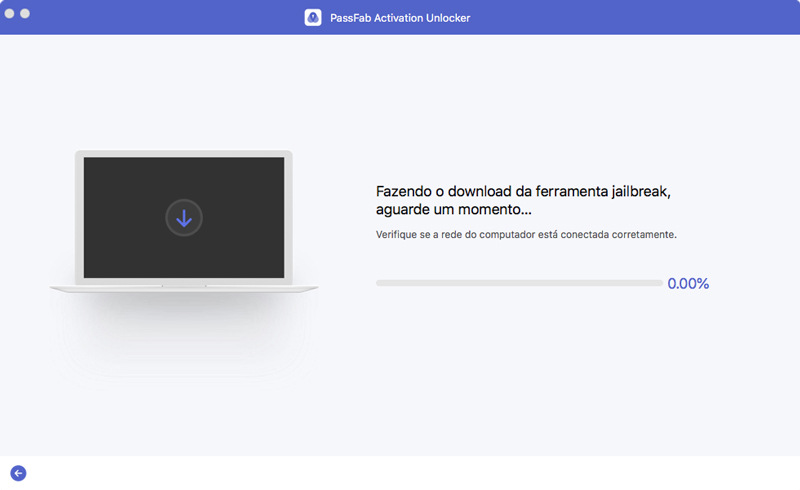Click the 'Fazendo o download da ferramenta jailbreak' heading
Viewport: 800px width, 490px height.
[523, 200]
